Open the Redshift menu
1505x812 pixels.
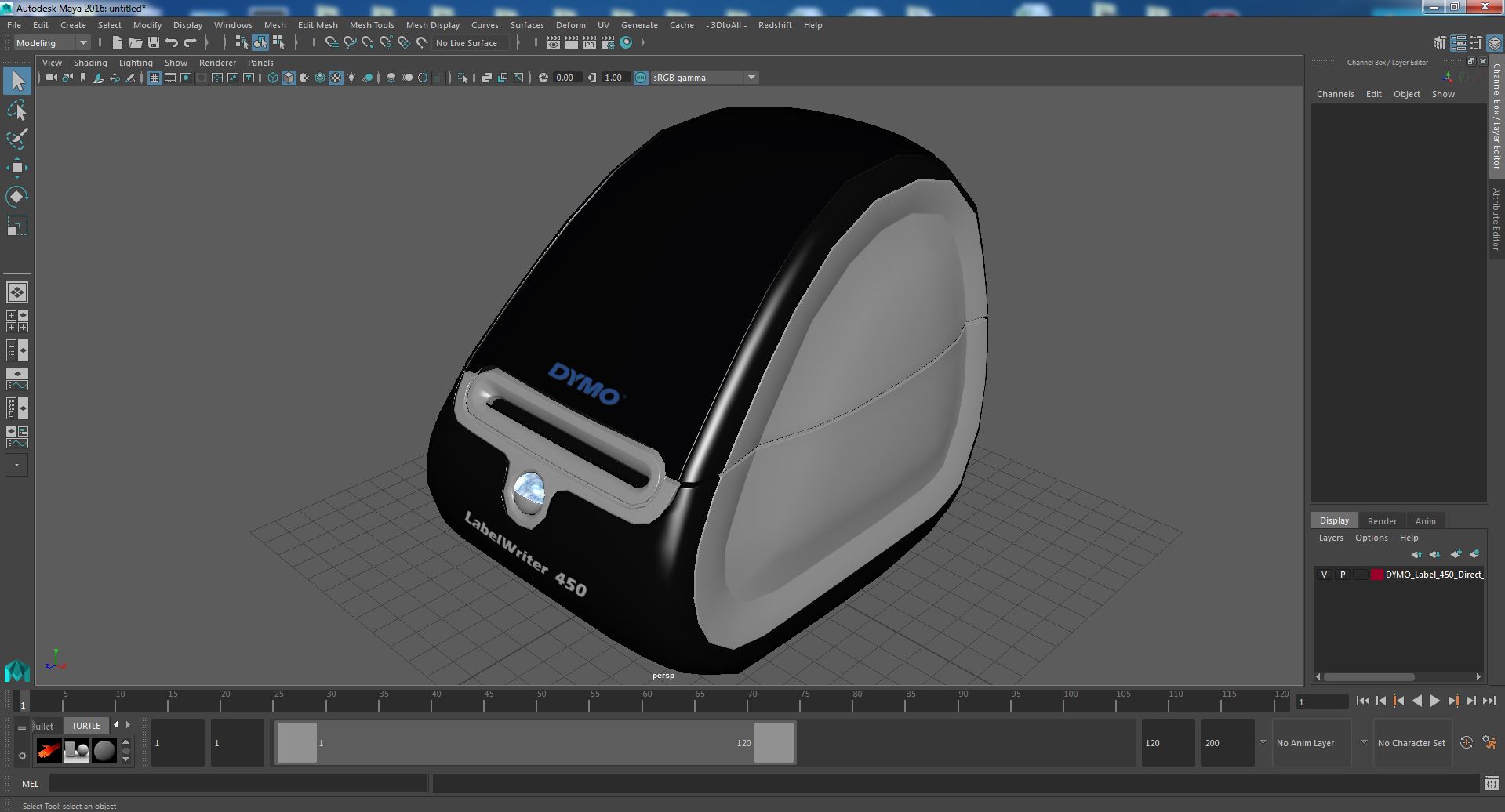click(775, 25)
